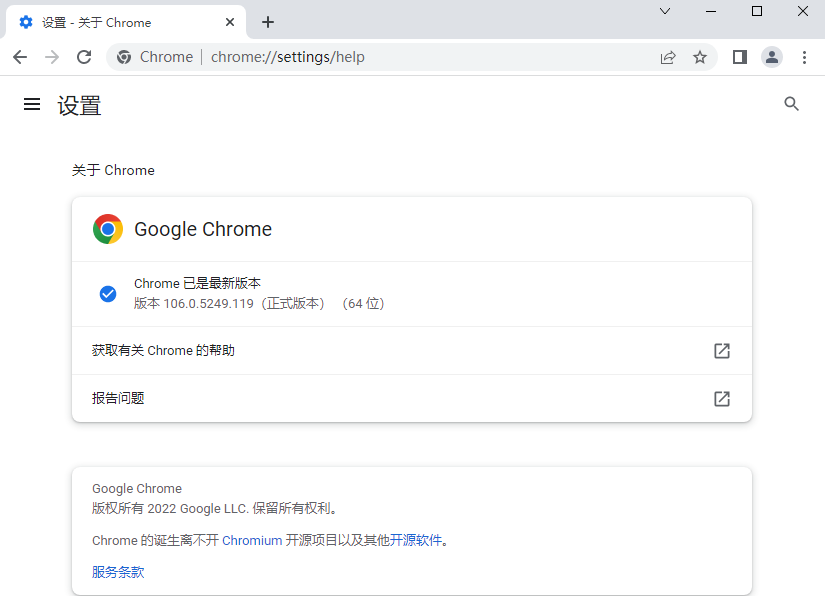This screenshot has height=596, width=825.
Task: Click the browser forward arrow
Action: (52, 57)
